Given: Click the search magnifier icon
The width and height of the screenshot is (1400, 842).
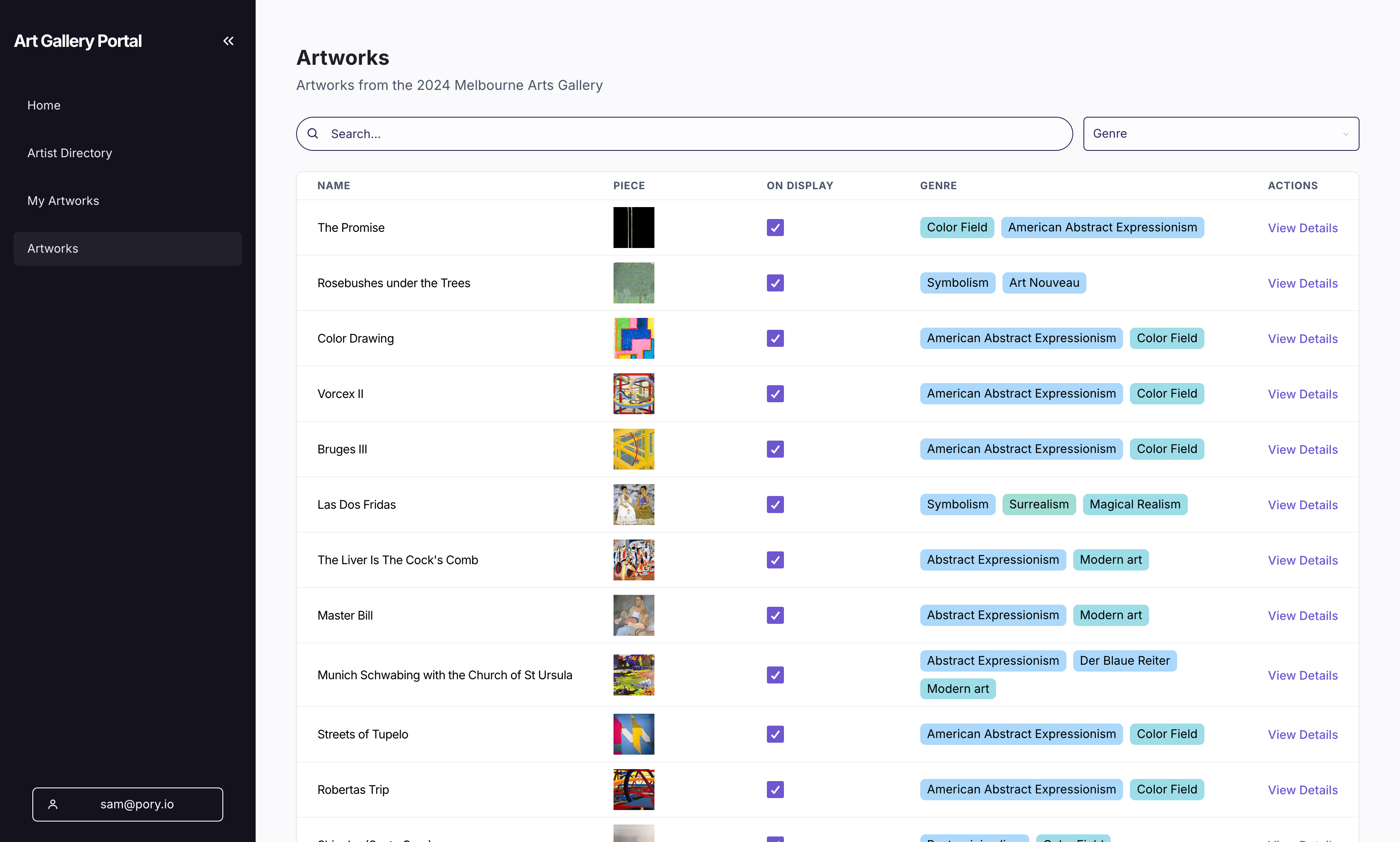Looking at the screenshot, I should pos(313,134).
